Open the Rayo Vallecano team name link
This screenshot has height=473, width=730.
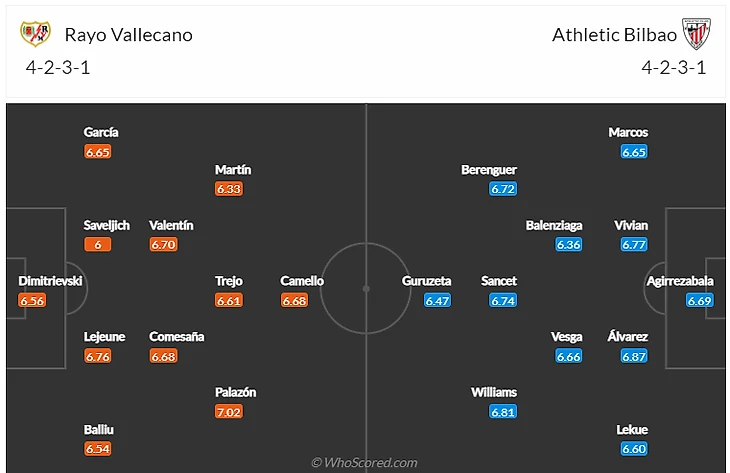point(128,34)
